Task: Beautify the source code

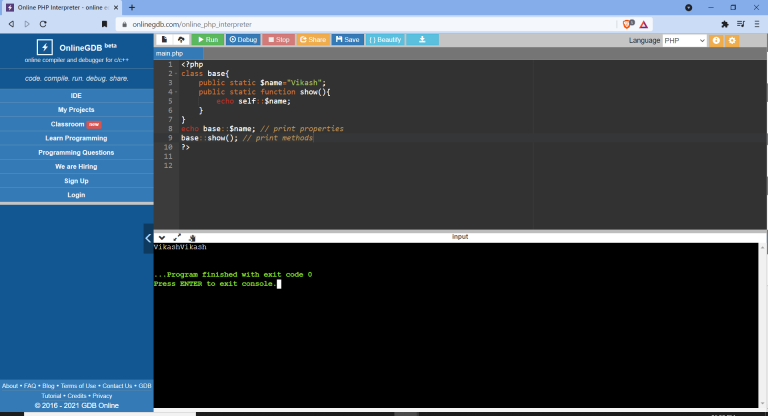Action: click(x=385, y=40)
